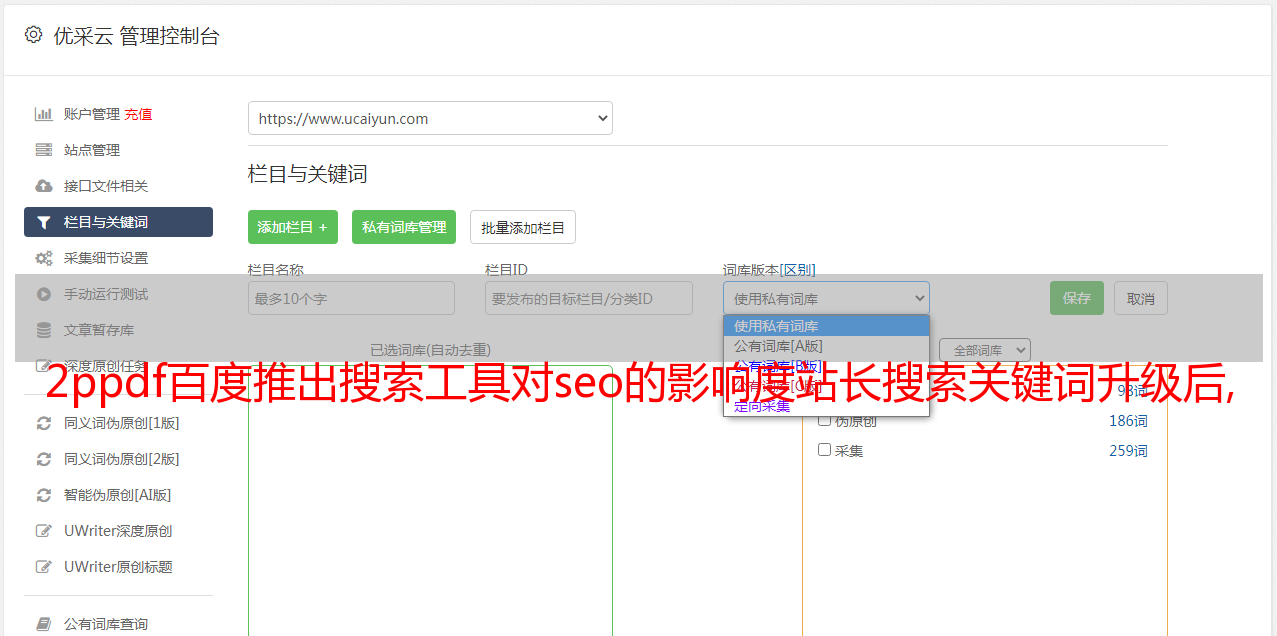Screen dimensions: 1277x636
Task: Open 站点管理 in the sidebar
Action: [92, 150]
